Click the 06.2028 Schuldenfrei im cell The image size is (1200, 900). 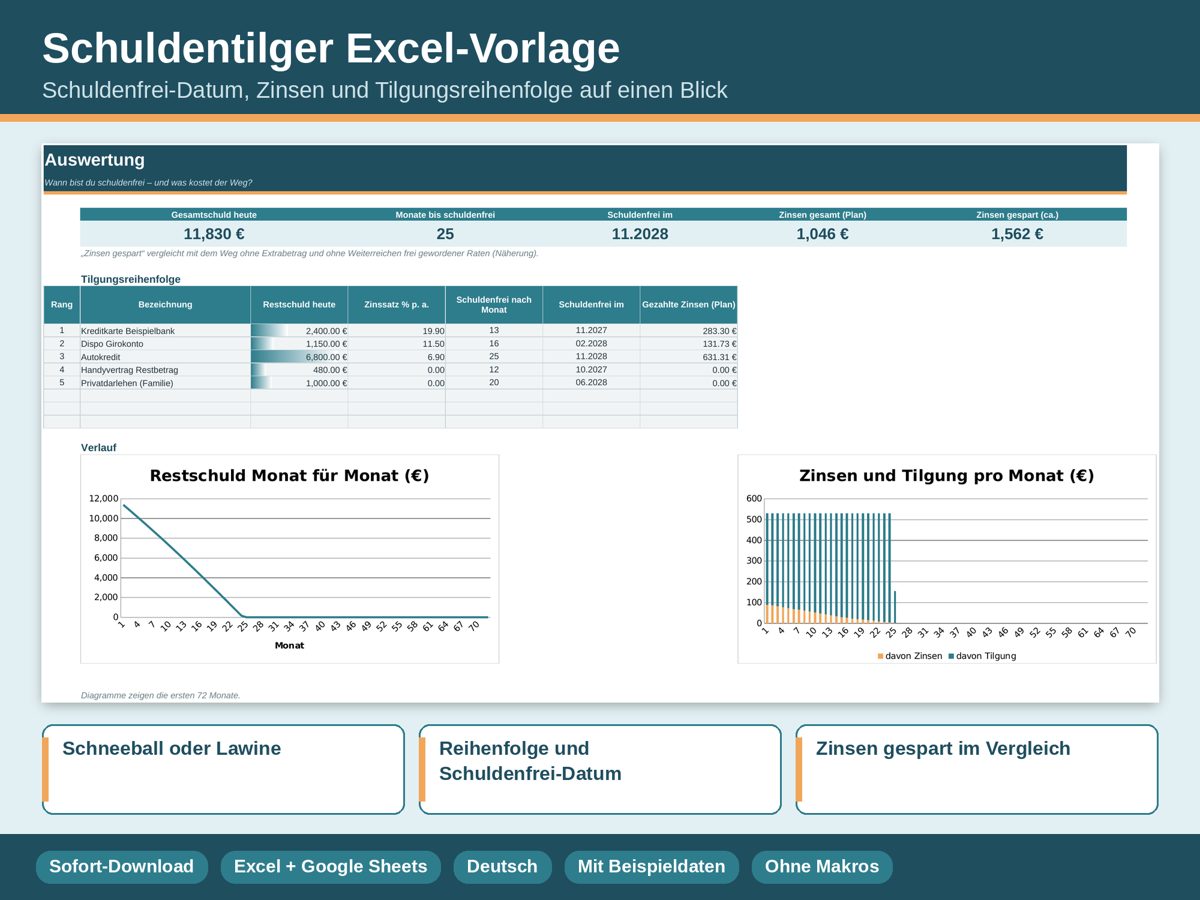(x=591, y=383)
